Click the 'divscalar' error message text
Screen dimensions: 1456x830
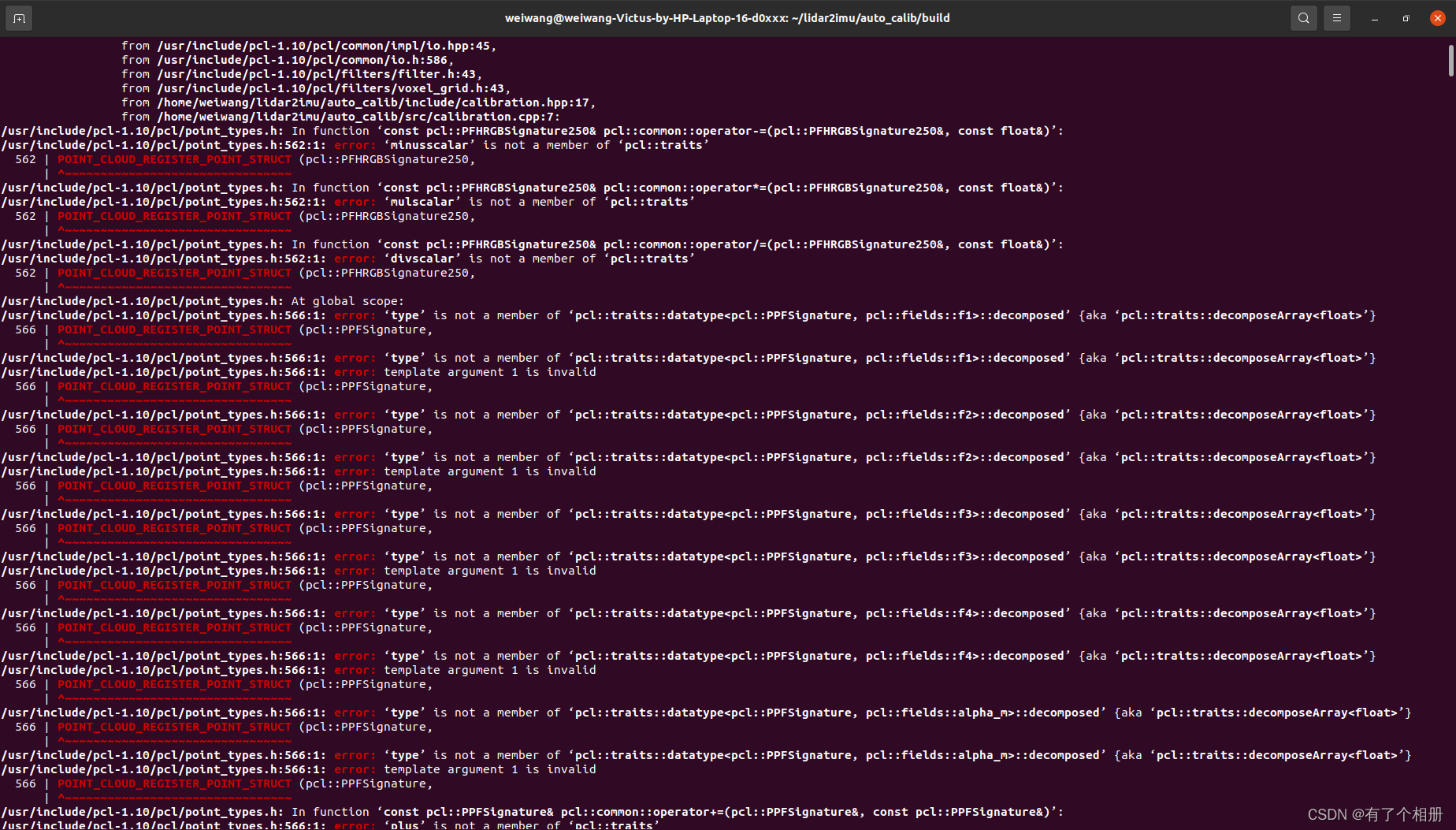click(x=347, y=259)
